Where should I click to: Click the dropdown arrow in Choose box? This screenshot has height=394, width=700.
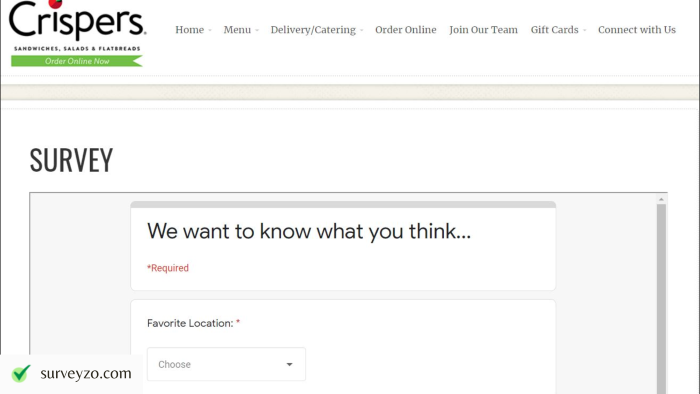point(289,365)
